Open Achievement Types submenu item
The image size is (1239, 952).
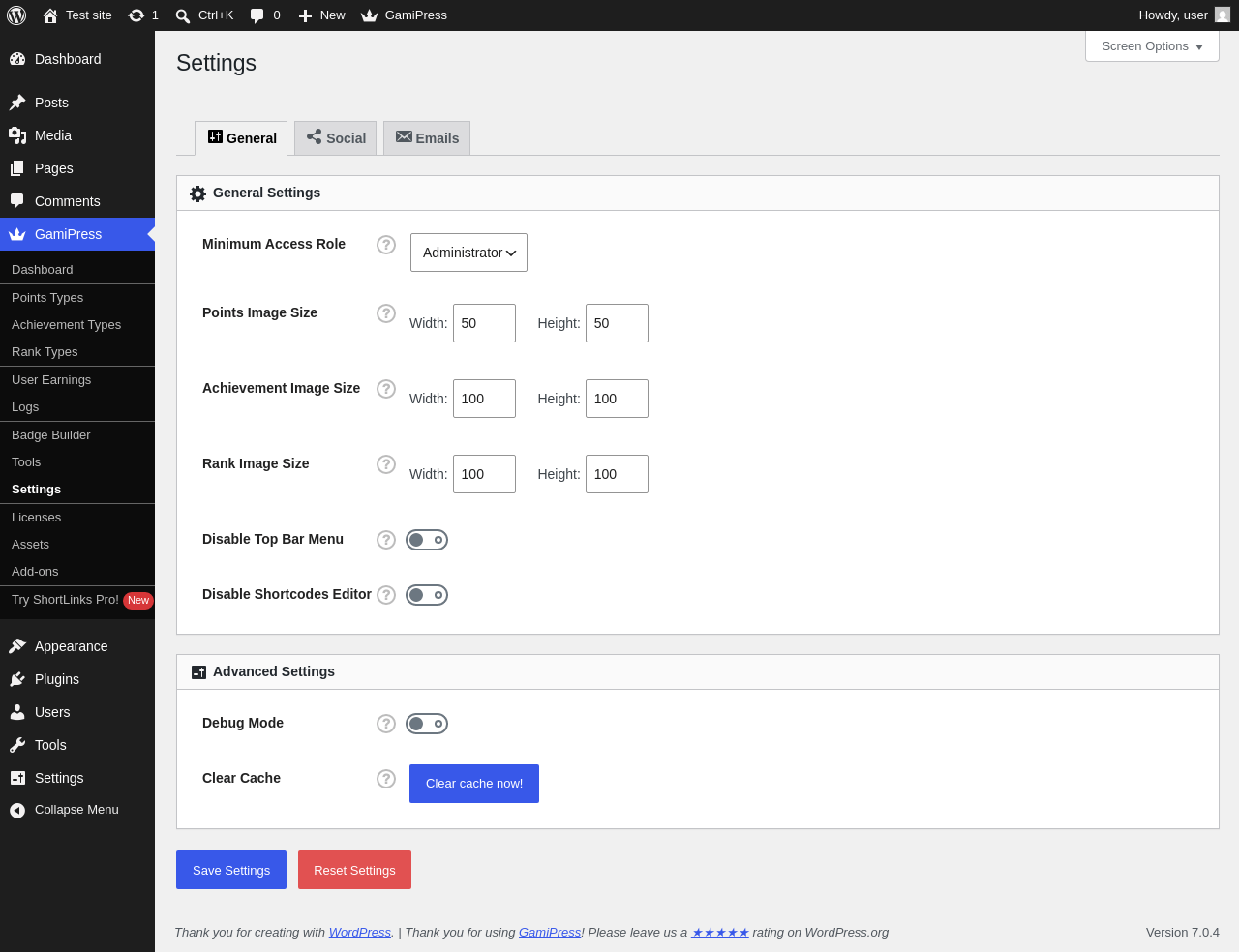point(77,325)
